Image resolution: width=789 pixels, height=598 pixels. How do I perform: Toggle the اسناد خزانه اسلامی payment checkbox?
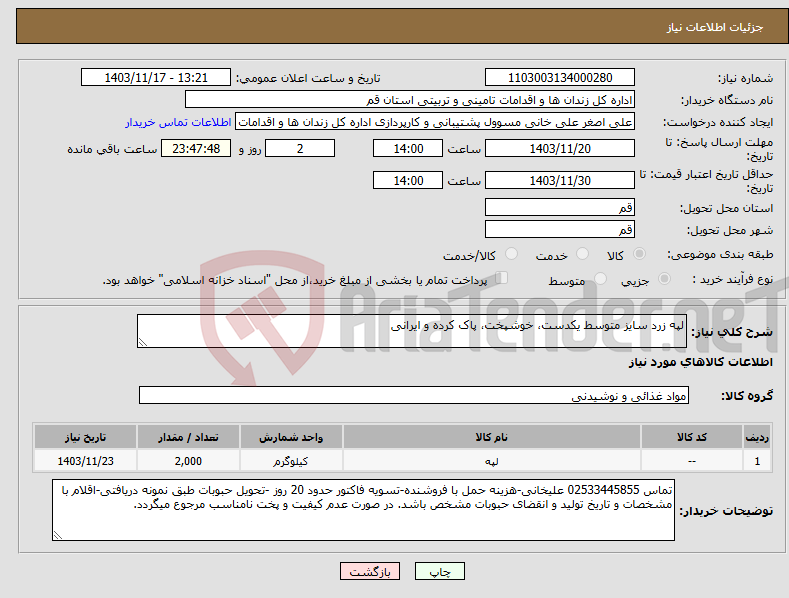pos(502,277)
